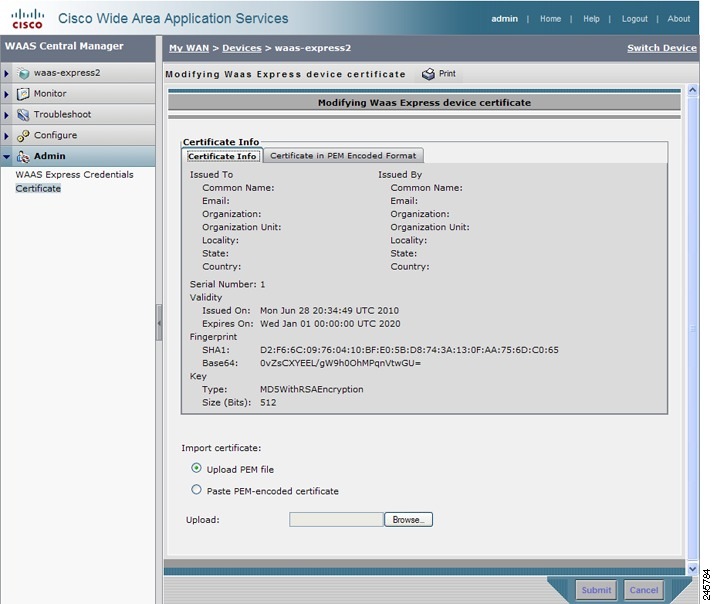
Task: Click the Print button label
Action: pos(447,74)
